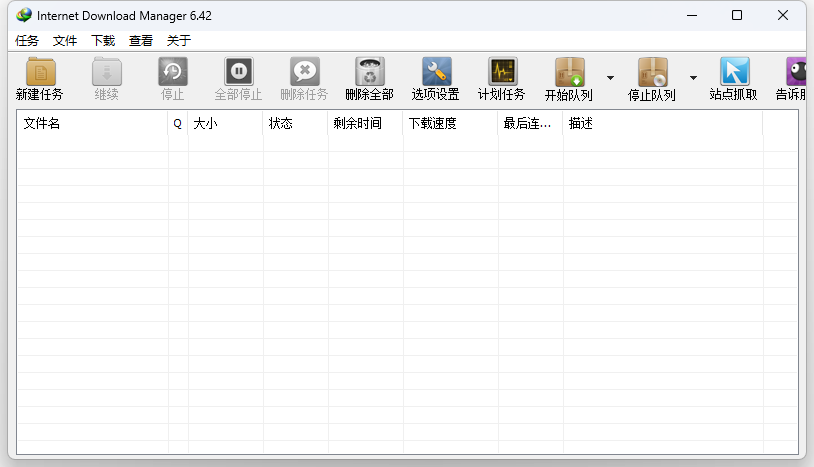This screenshot has height=467, width=814.
Task: Sort by 大小 column header
Action: [x=225, y=124]
